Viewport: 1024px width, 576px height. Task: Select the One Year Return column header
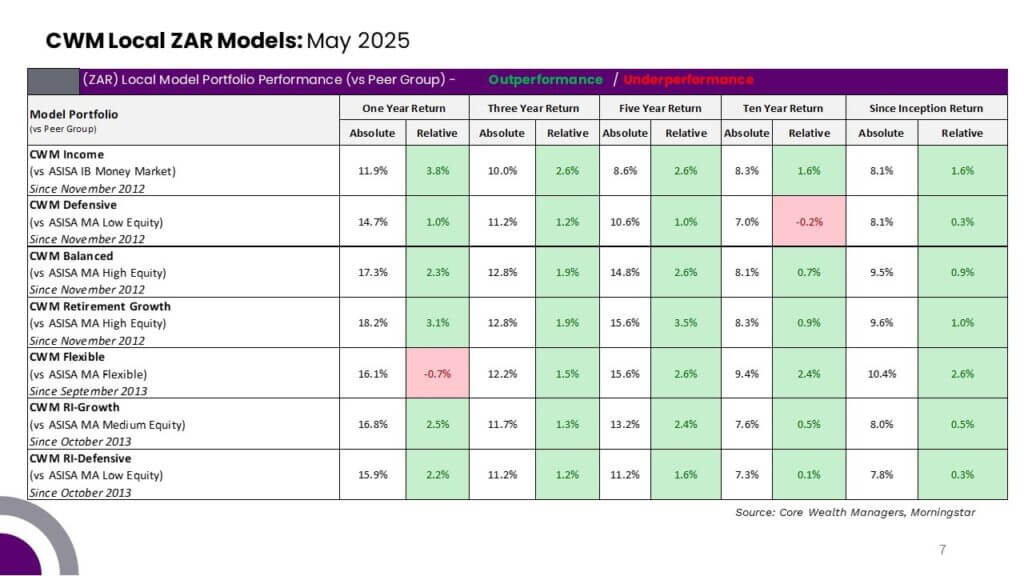pos(404,108)
